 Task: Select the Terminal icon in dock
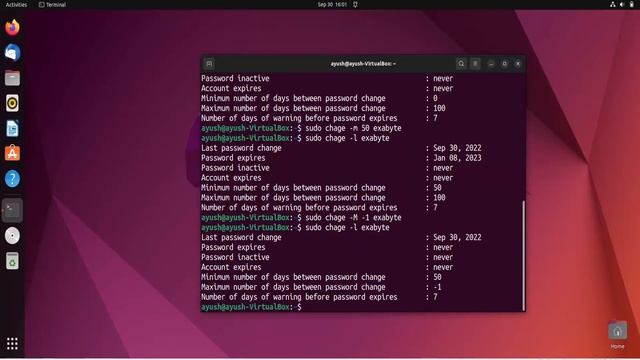click(x=12, y=210)
